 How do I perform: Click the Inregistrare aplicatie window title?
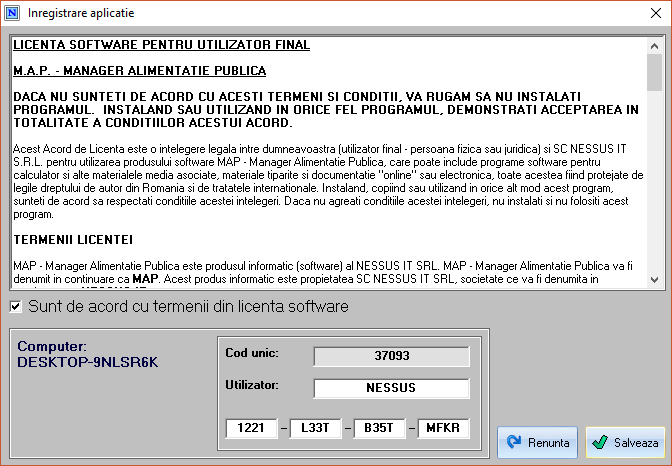tap(81, 13)
